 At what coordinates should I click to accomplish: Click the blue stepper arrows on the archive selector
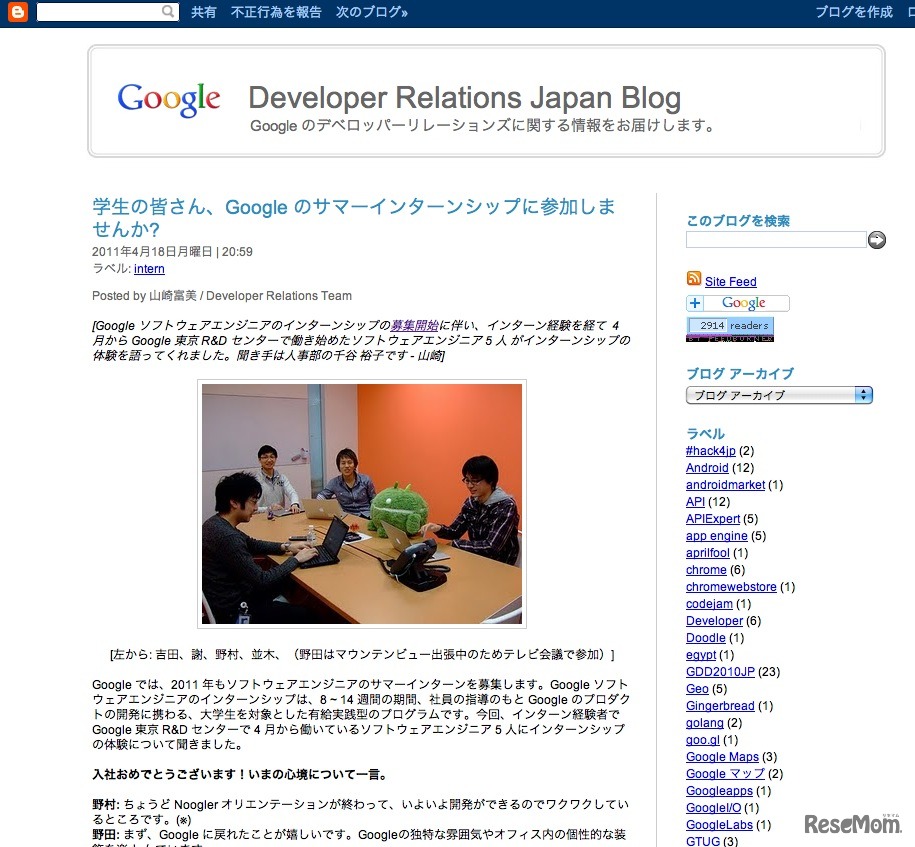point(863,395)
